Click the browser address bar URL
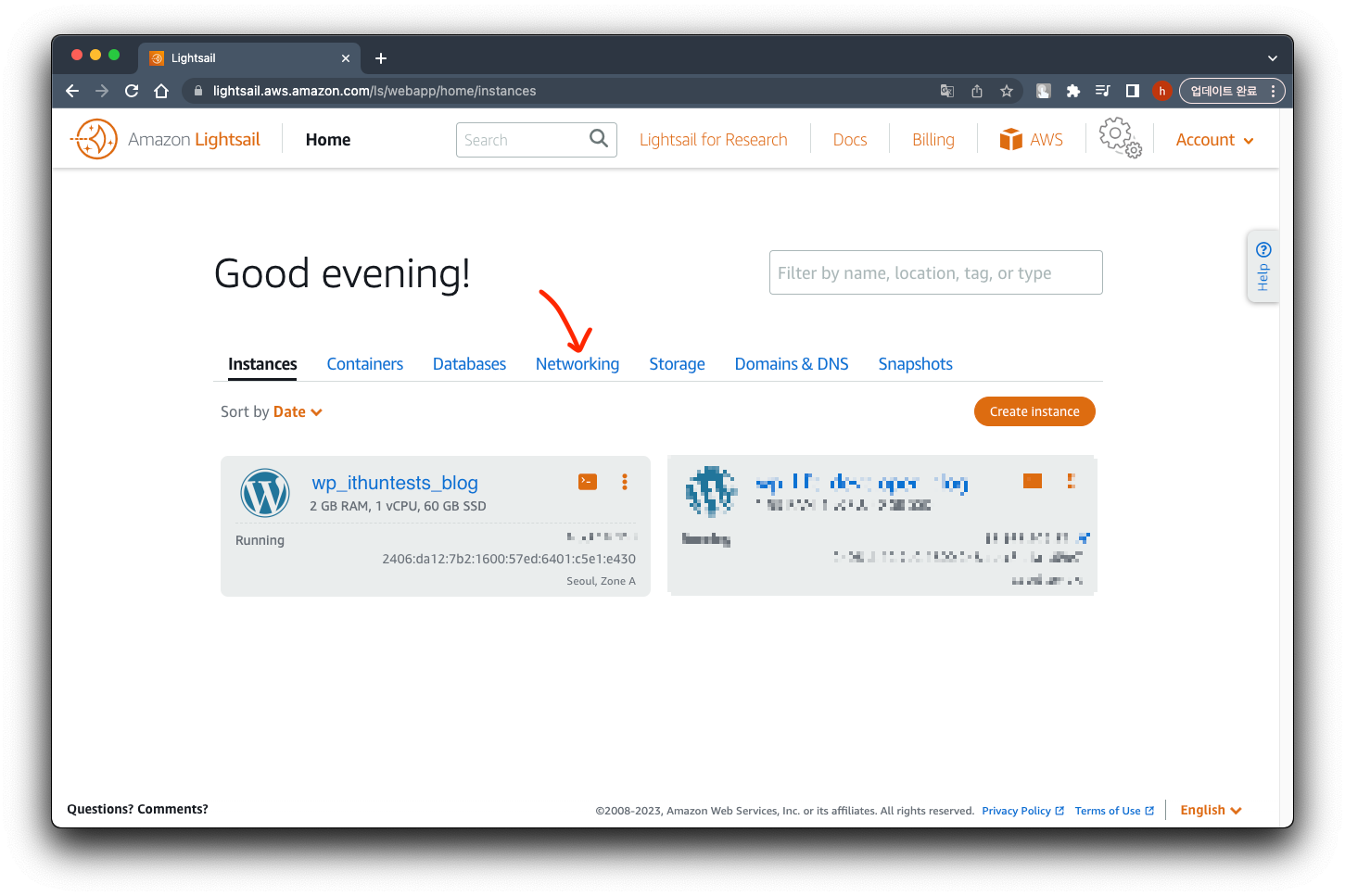This screenshot has width=1345, height=896. pos(374,91)
